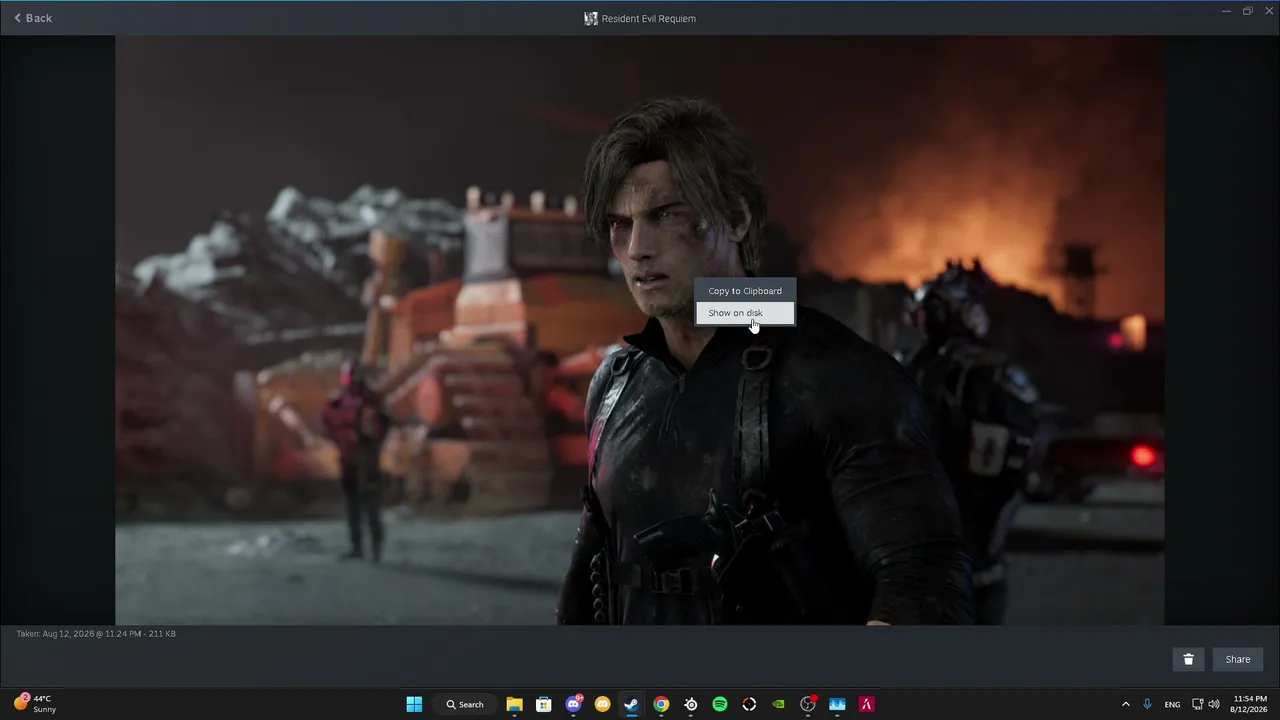Go back using the Back button
1280x720 pixels.
(33, 18)
